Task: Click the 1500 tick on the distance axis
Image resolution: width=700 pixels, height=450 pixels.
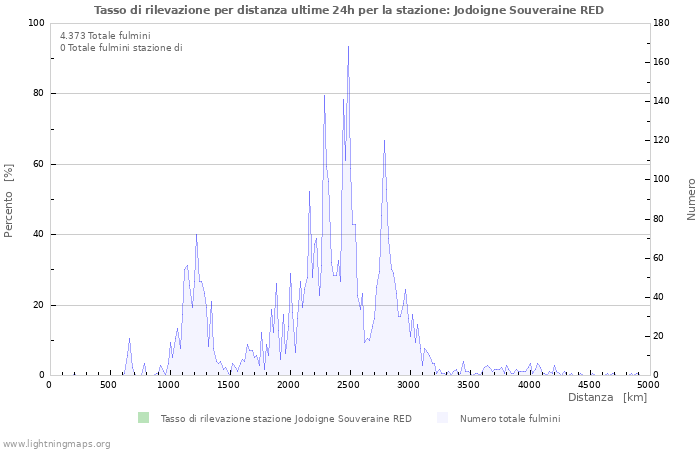Action: [x=229, y=384]
